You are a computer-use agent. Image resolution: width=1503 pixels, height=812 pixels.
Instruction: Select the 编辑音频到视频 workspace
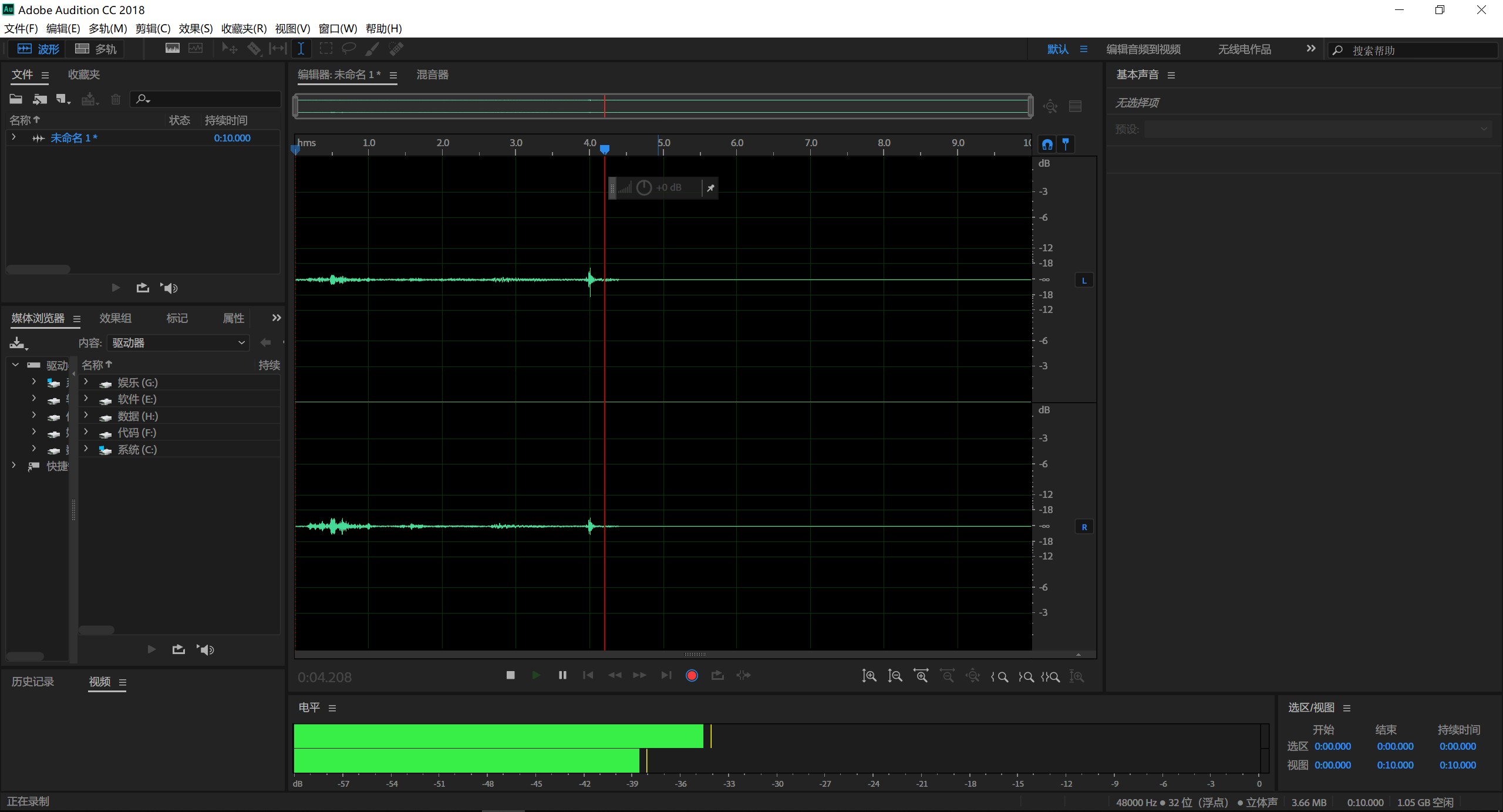1143,49
